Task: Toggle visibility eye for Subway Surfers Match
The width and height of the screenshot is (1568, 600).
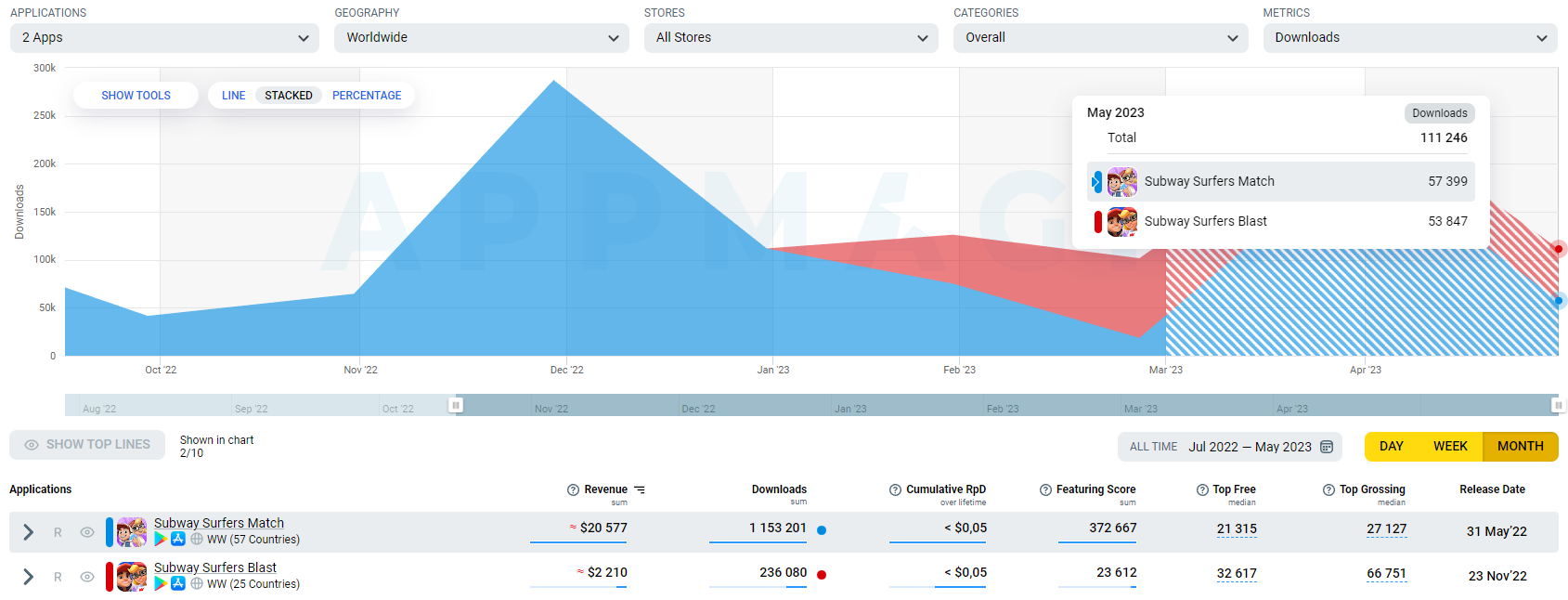Action: coord(87,532)
